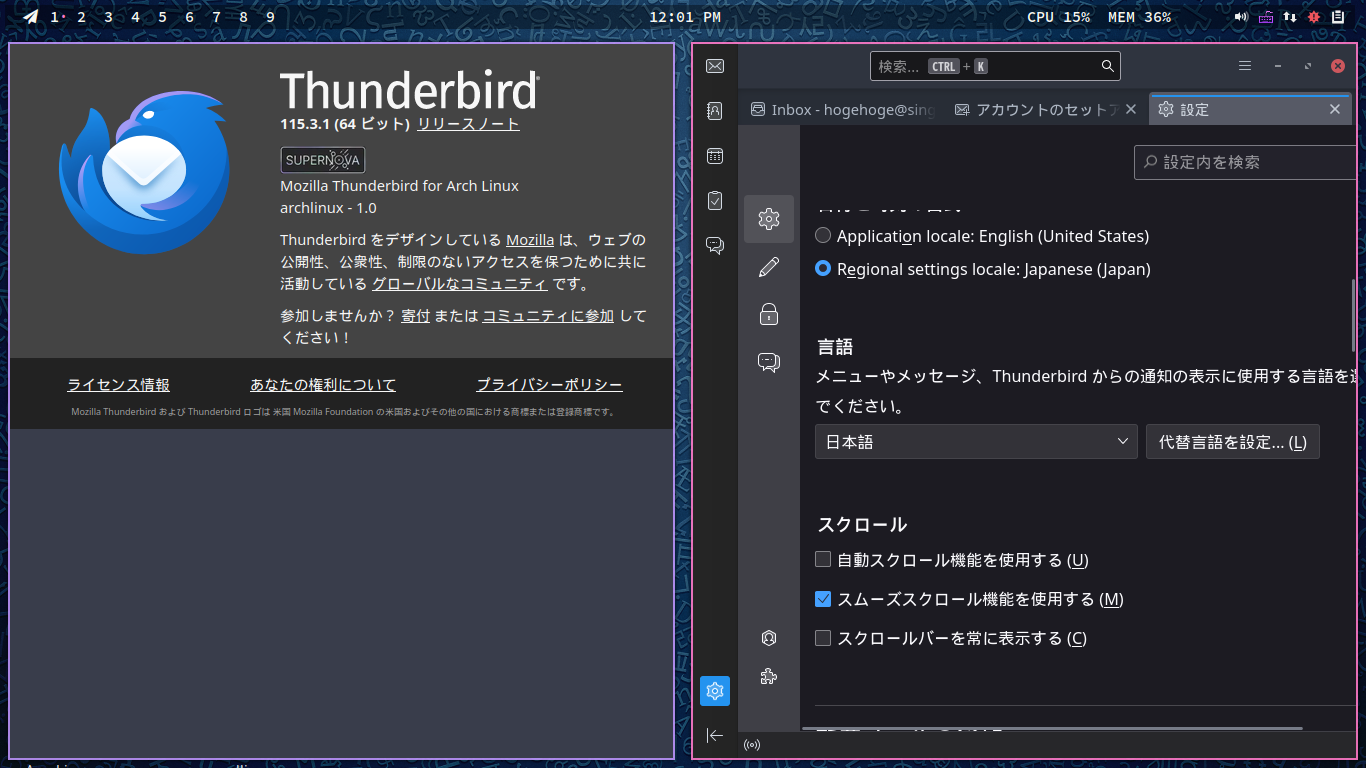
Task: Uncheck スムーズスクロール機能を使用する checkbox
Action: [823, 599]
